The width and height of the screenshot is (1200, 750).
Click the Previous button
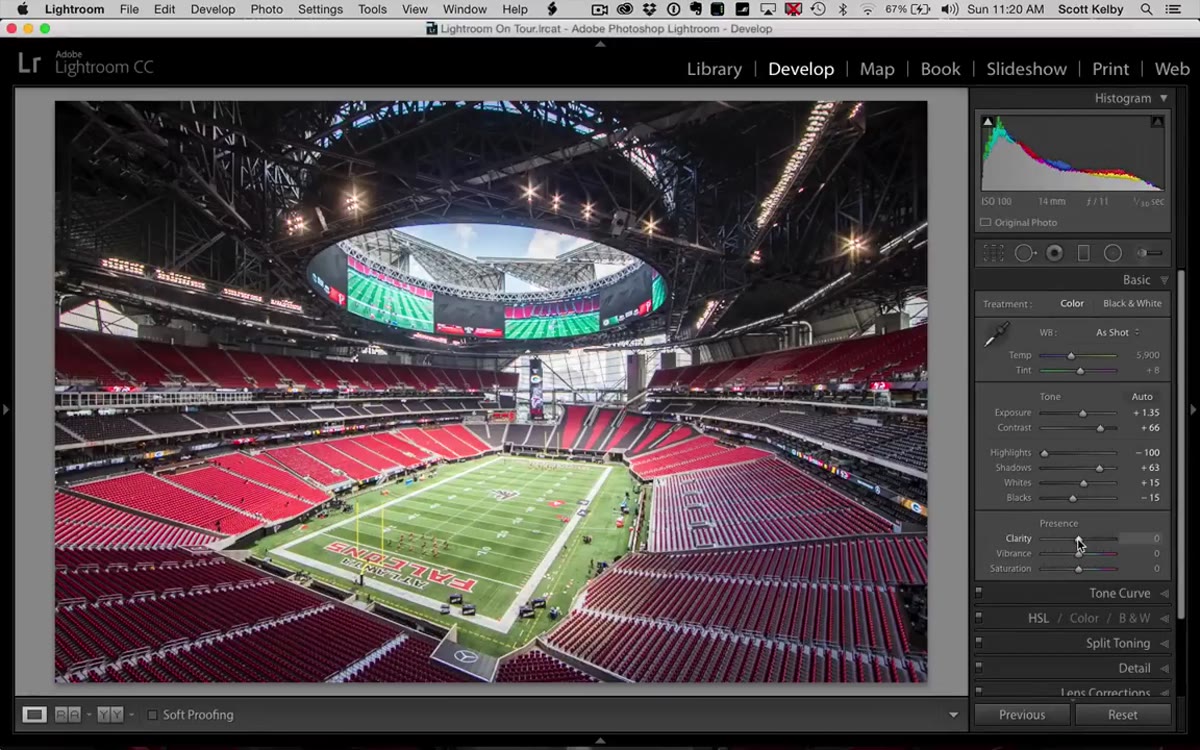click(x=1022, y=715)
